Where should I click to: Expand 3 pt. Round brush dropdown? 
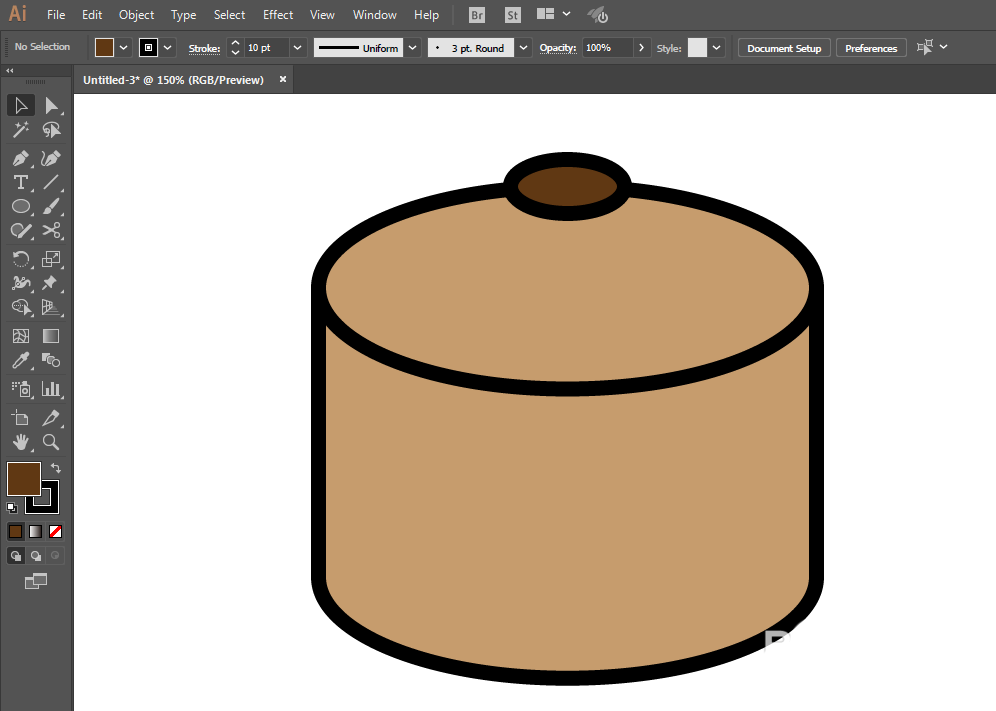[x=523, y=48]
